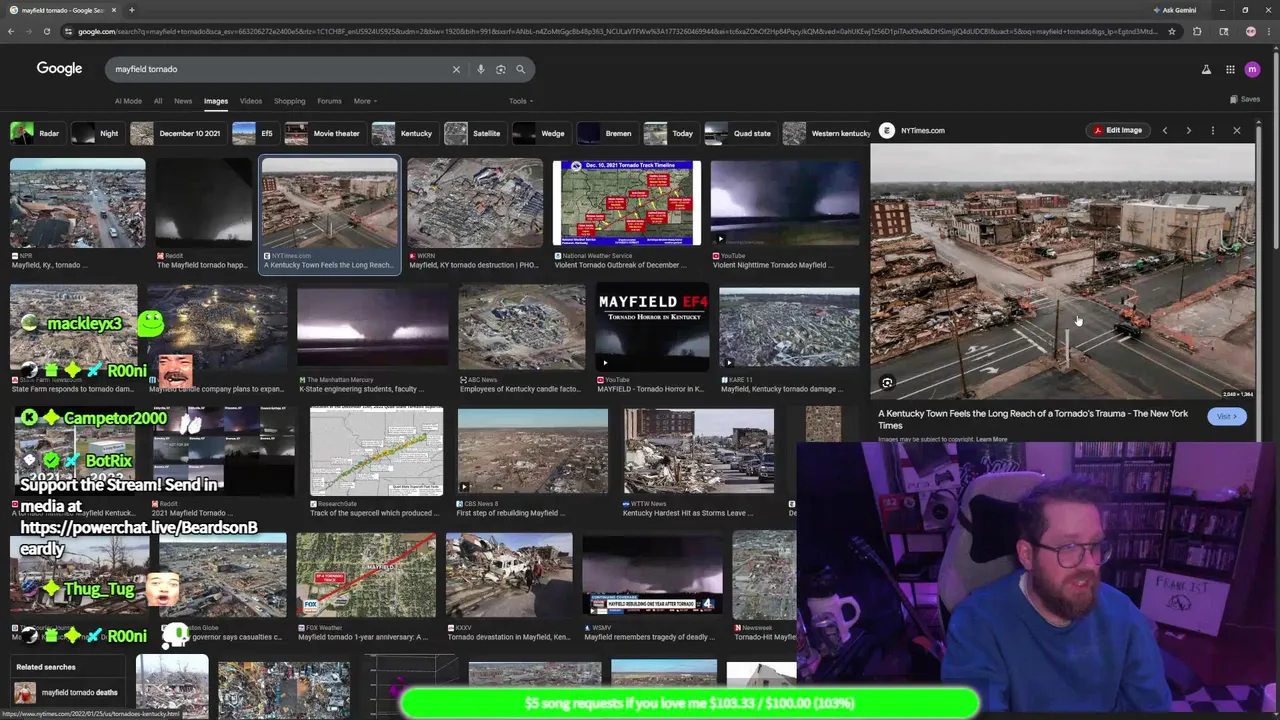Viewport: 1280px width, 720px height.
Task: Select the Radar filter chip
Action: point(36,133)
